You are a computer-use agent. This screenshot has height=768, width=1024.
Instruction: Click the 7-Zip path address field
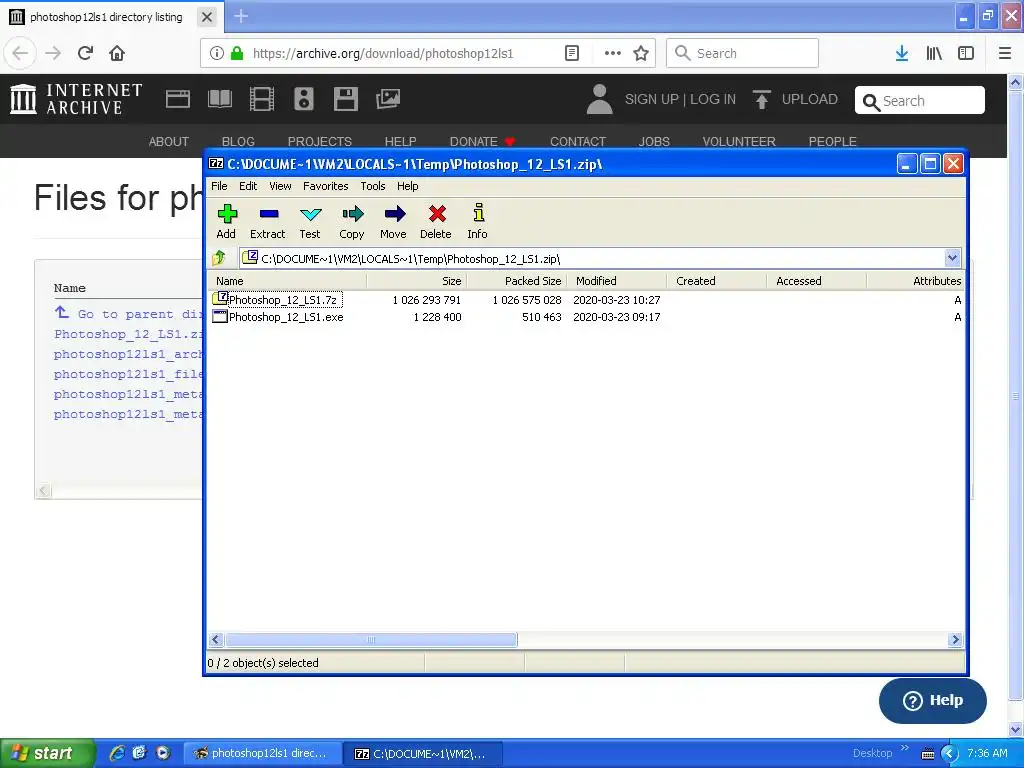[x=591, y=258]
